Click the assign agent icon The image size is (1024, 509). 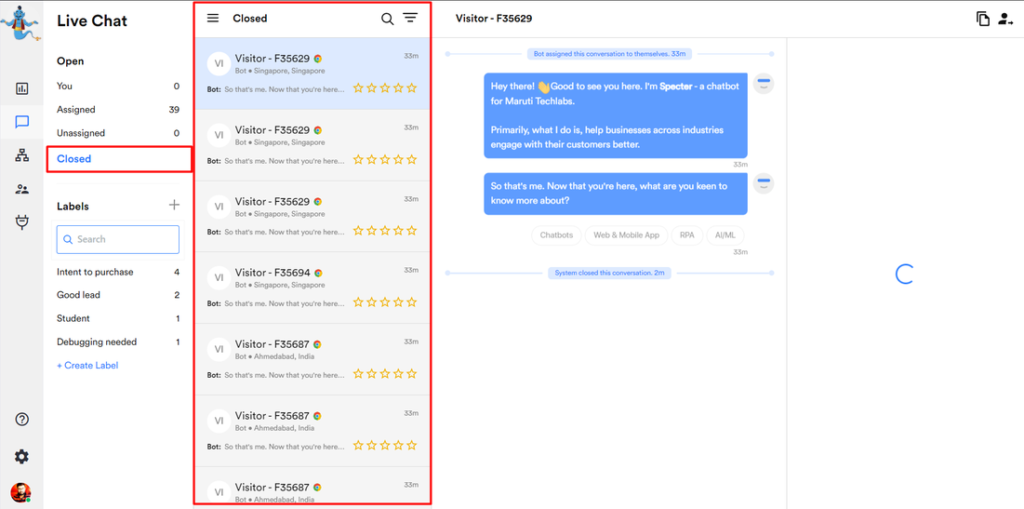pos(1005,19)
